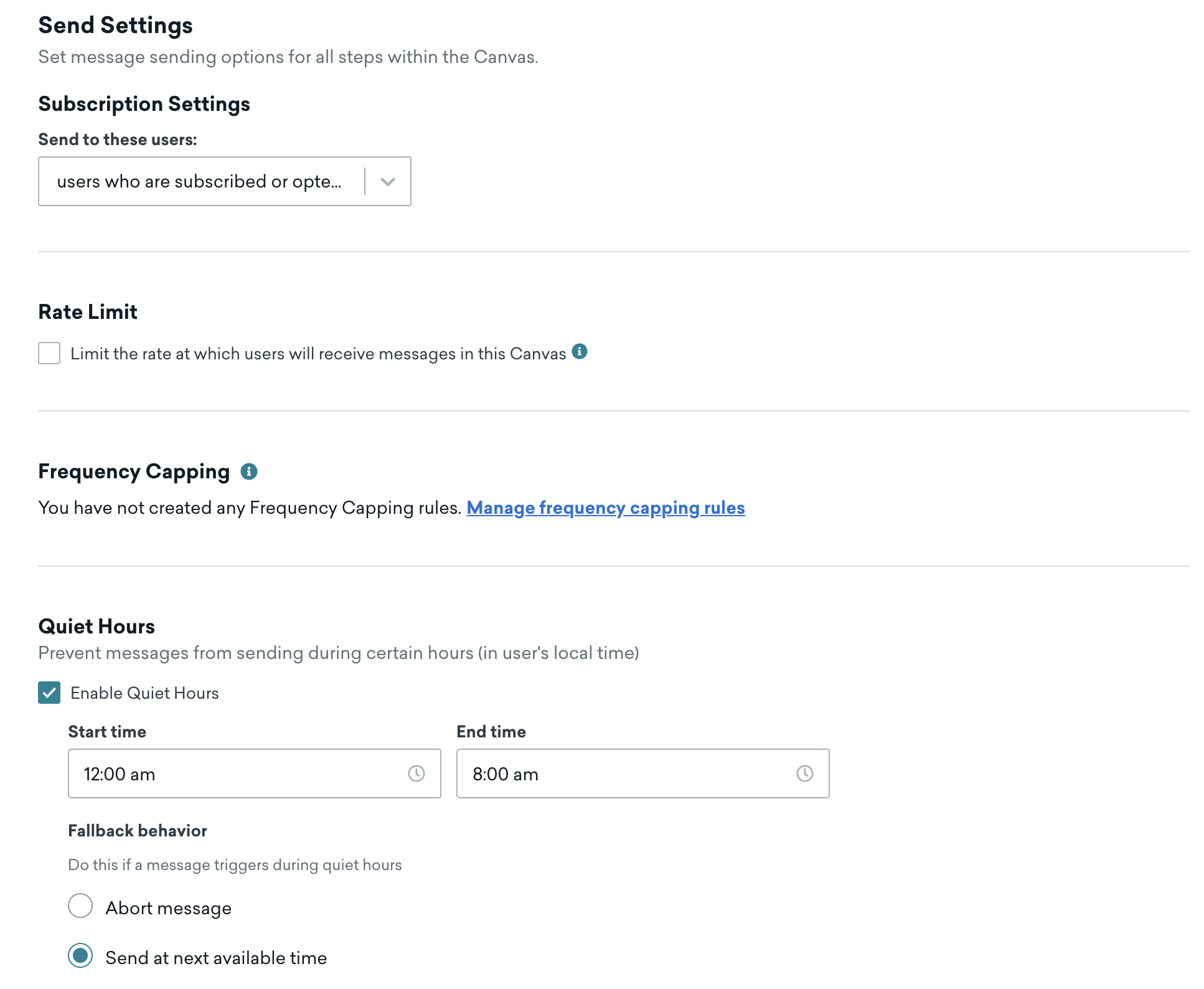
Task: Click the info icon next to Rate Limit text
Action: tap(580, 351)
